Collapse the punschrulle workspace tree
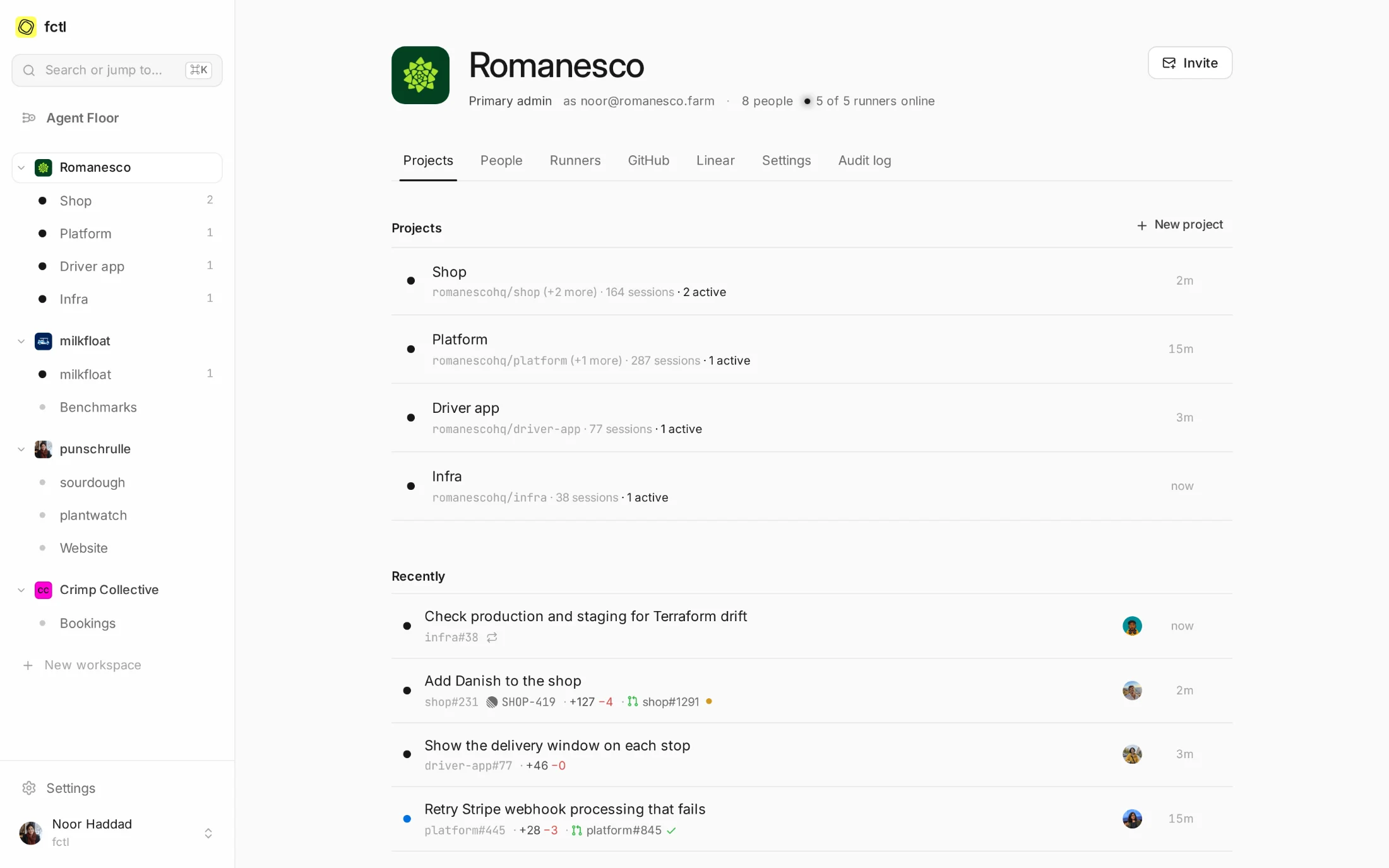 (21, 449)
